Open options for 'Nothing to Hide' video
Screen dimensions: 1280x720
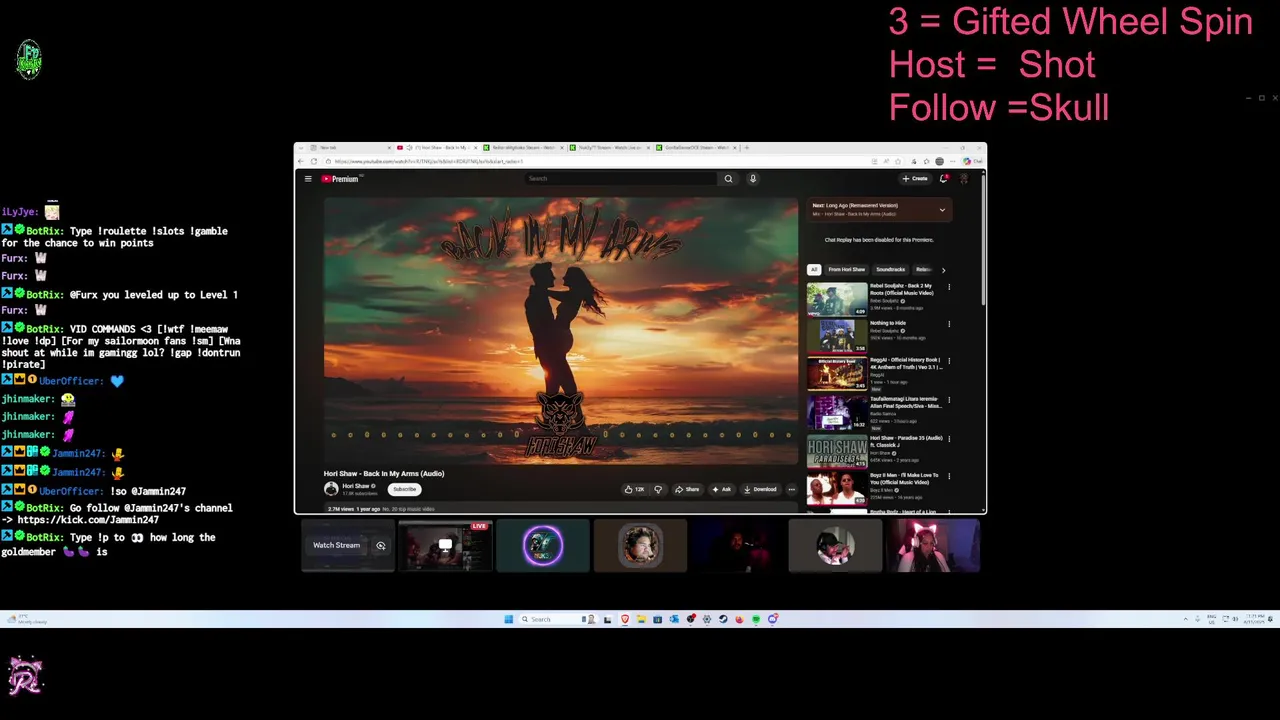(x=949, y=324)
